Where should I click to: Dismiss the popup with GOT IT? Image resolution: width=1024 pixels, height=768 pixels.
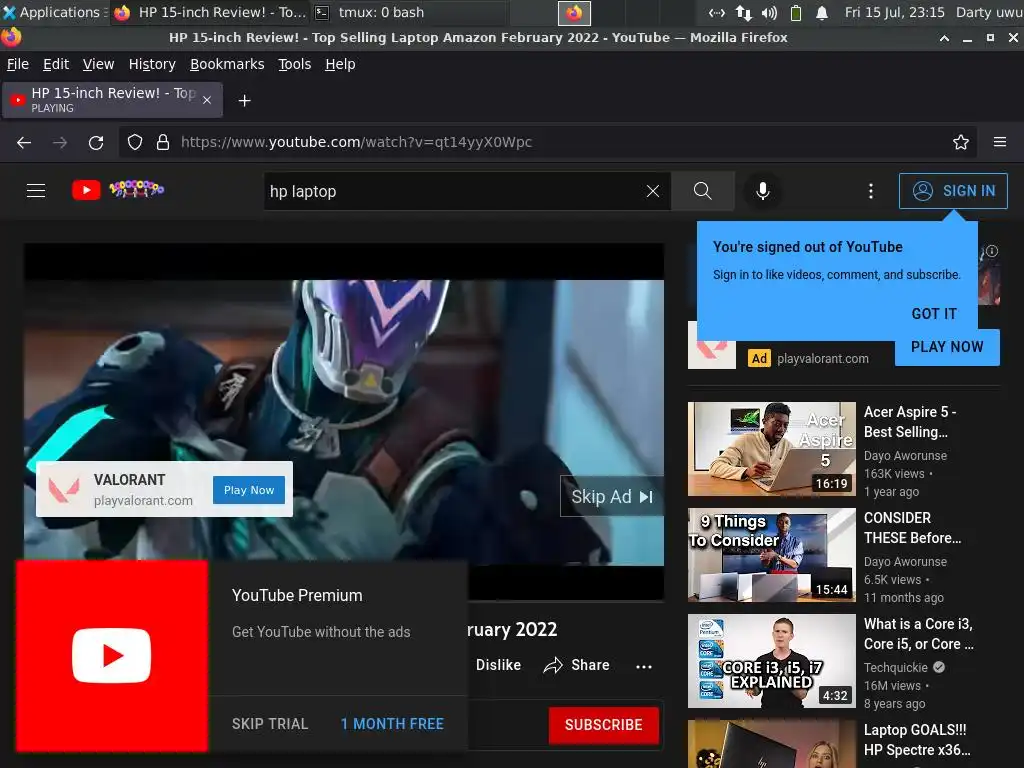[x=934, y=313]
